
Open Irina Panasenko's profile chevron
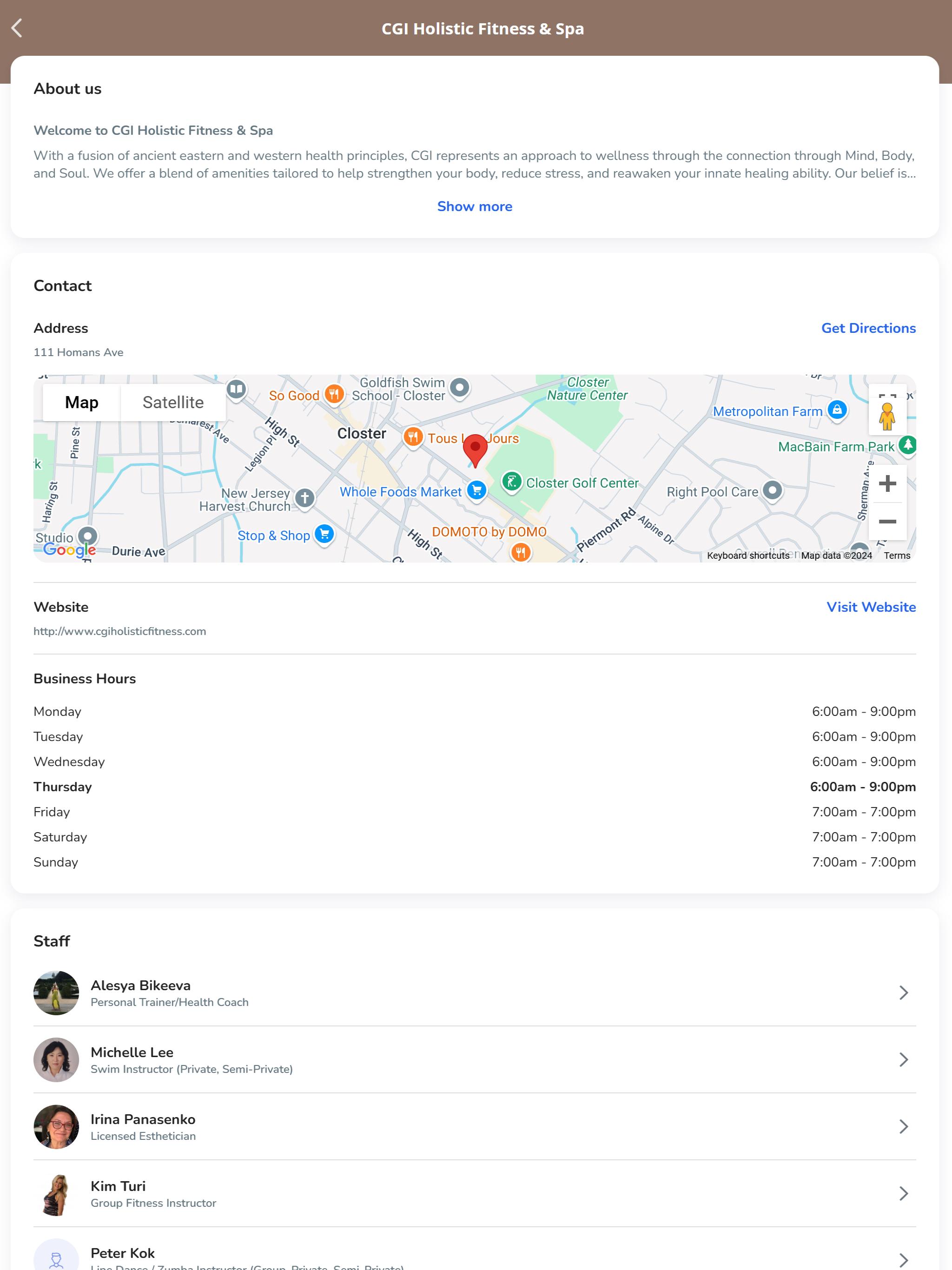[x=903, y=1126]
